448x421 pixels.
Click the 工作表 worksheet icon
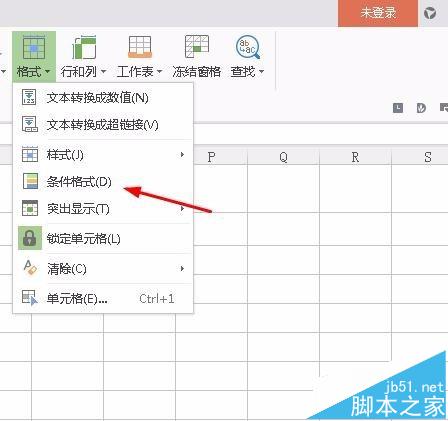tap(140, 47)
